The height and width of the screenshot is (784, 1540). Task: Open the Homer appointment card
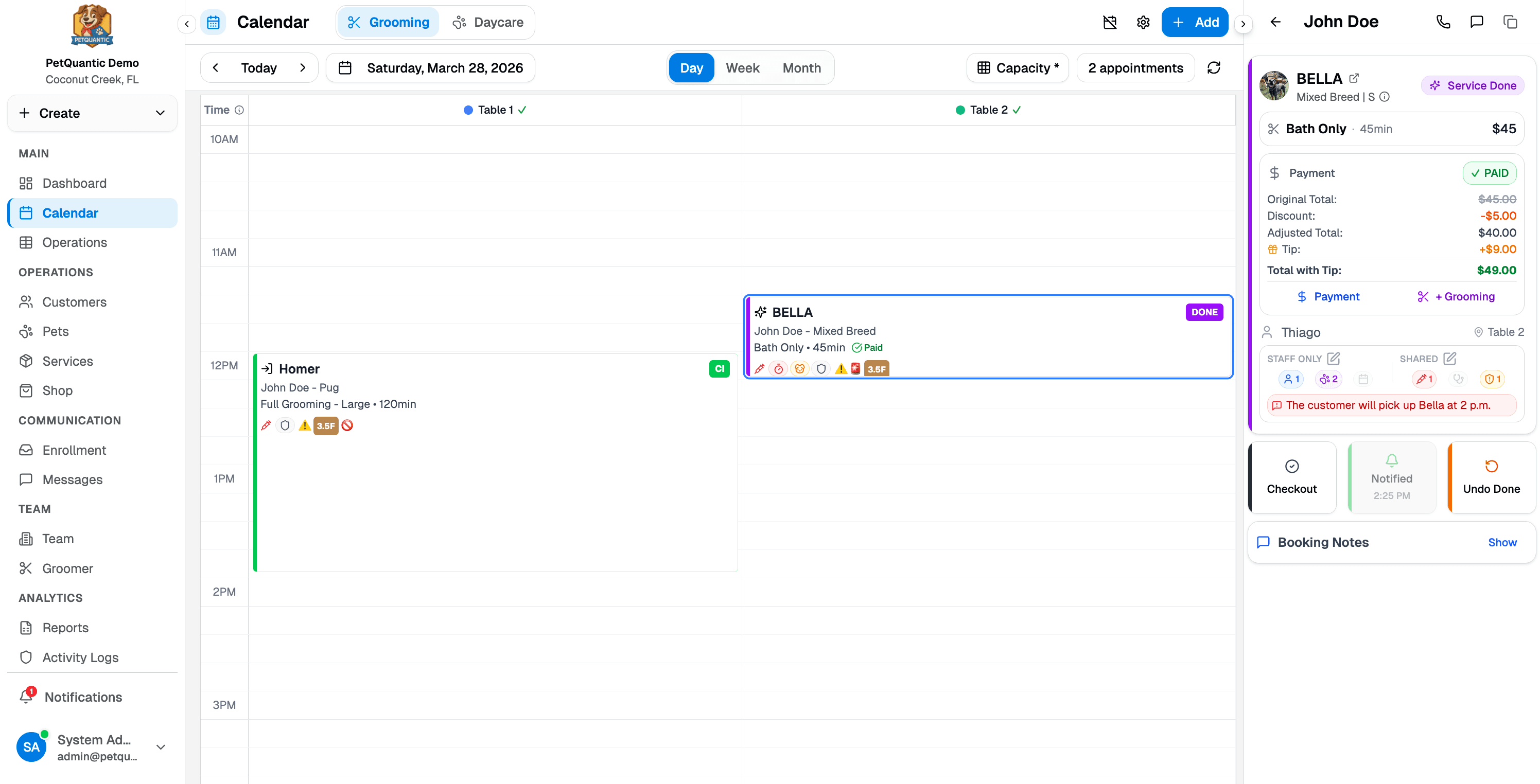pyautogui.click(x=496, y=462)
